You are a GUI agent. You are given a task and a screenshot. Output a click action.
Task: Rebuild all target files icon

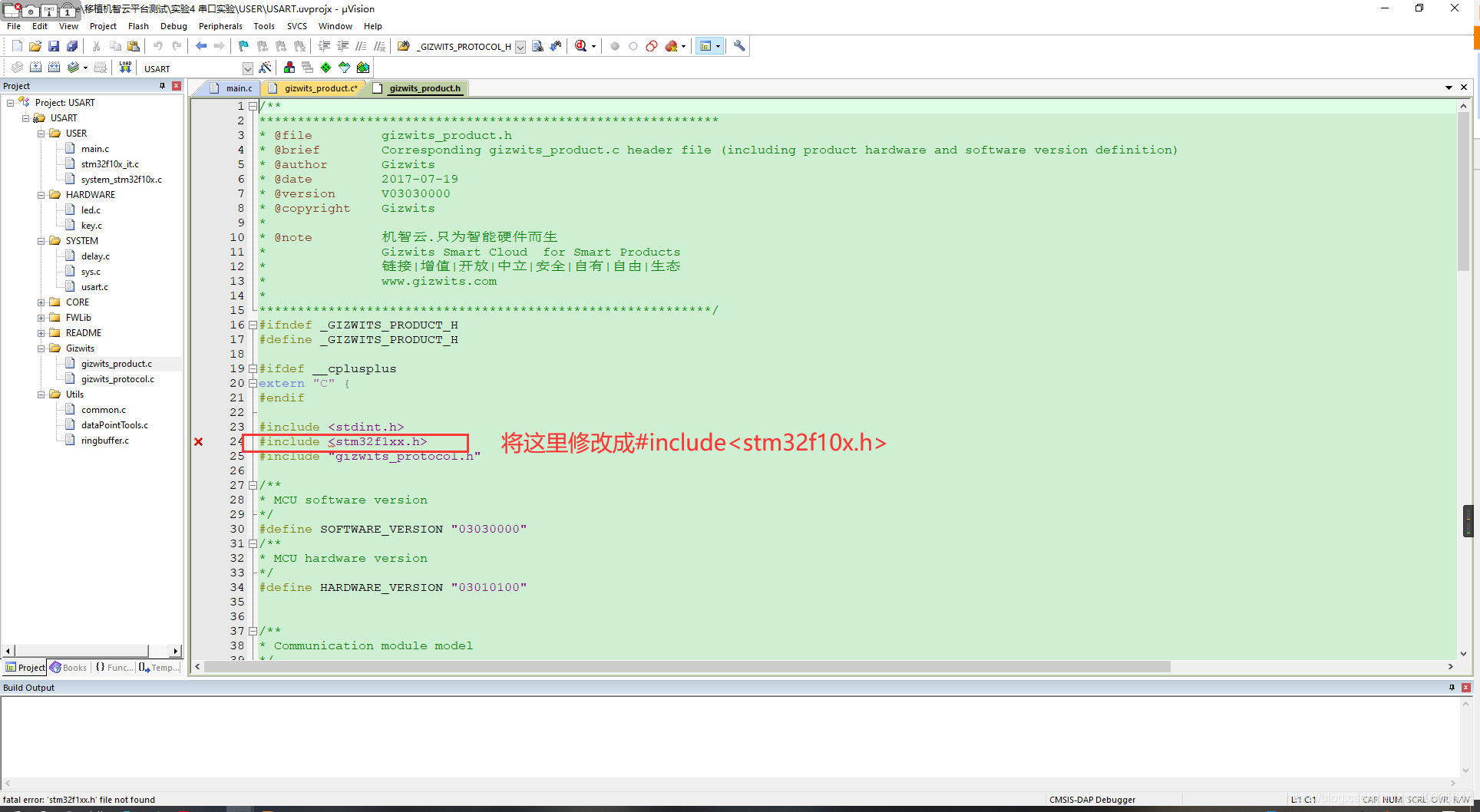click(x=54, y=68)
